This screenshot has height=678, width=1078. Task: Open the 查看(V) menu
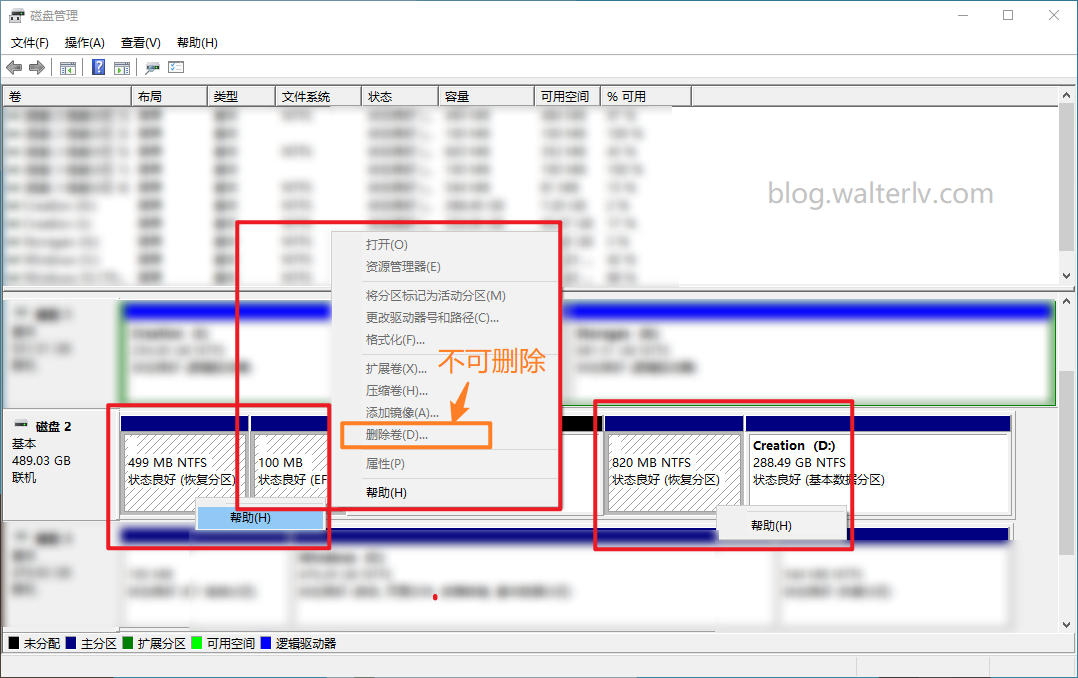click(140, 43)
